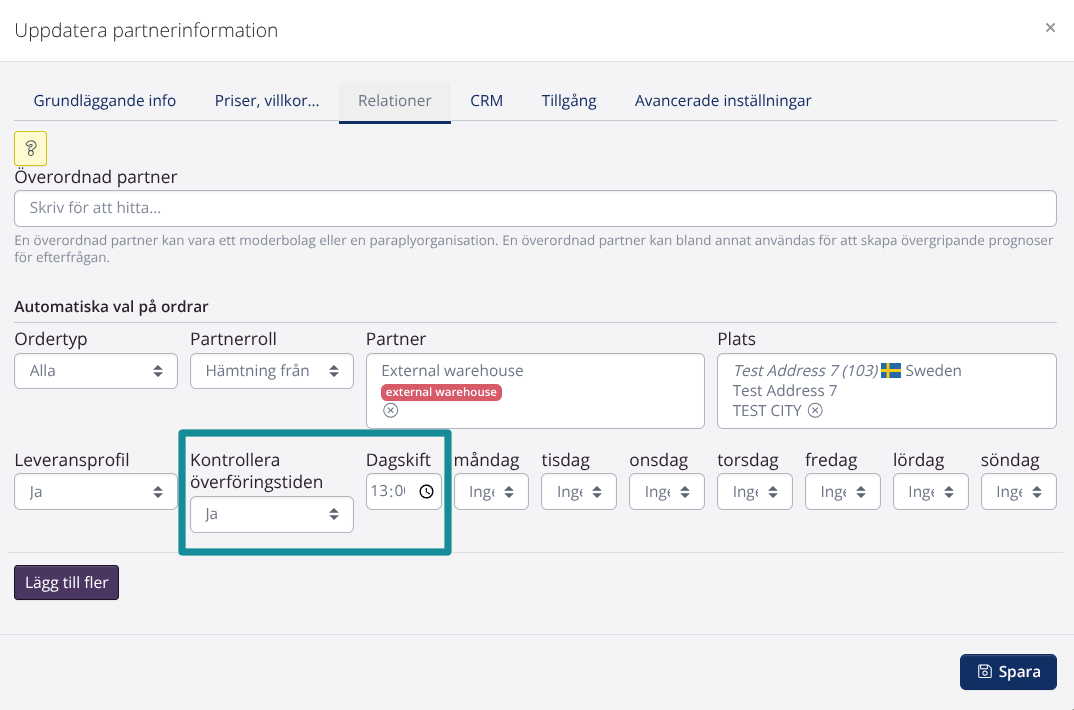Screen dimensions: 1074x710
Task: Open the söndag dropdown
Action: click(x=1019, y=492)
